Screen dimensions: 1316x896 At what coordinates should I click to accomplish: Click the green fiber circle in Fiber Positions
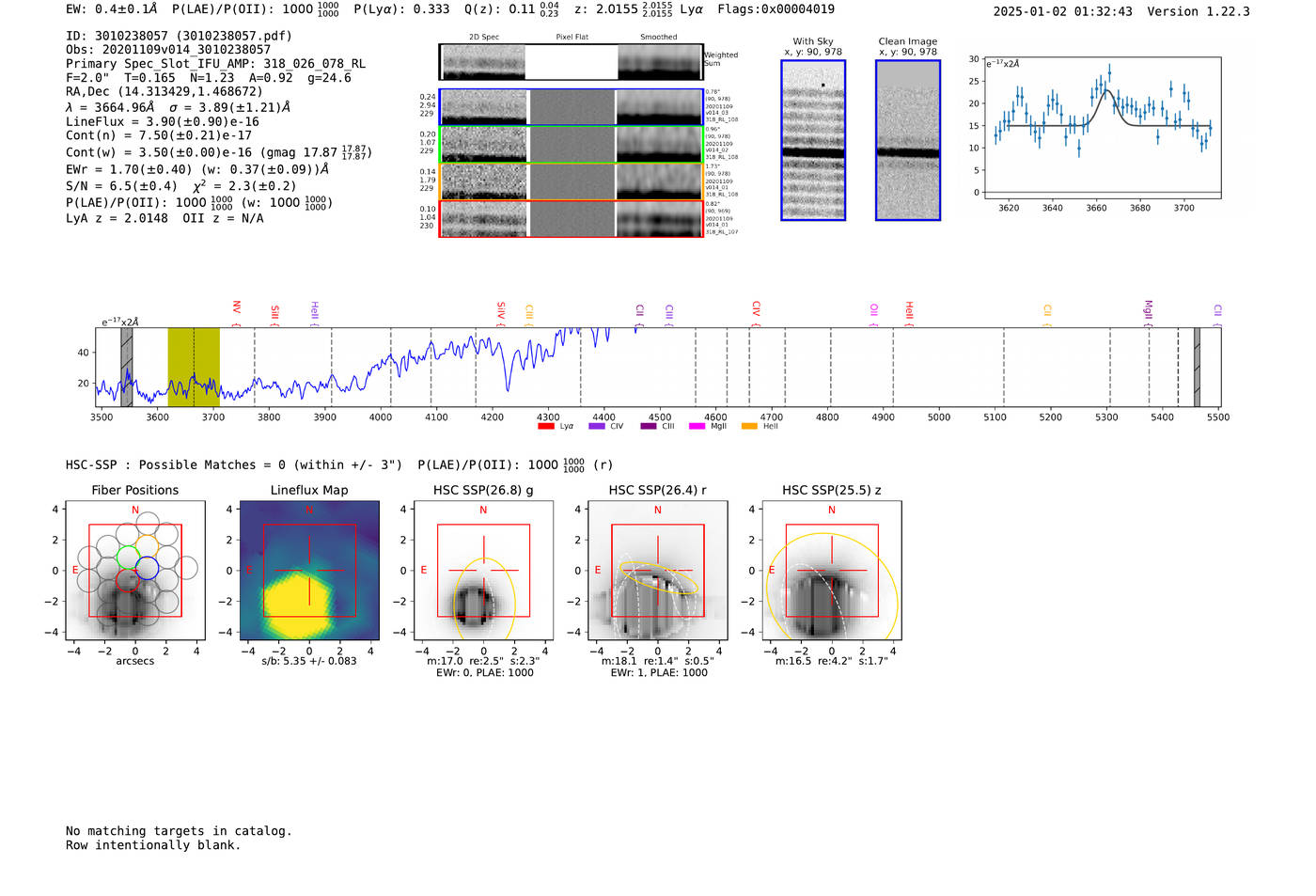[127, 556]
